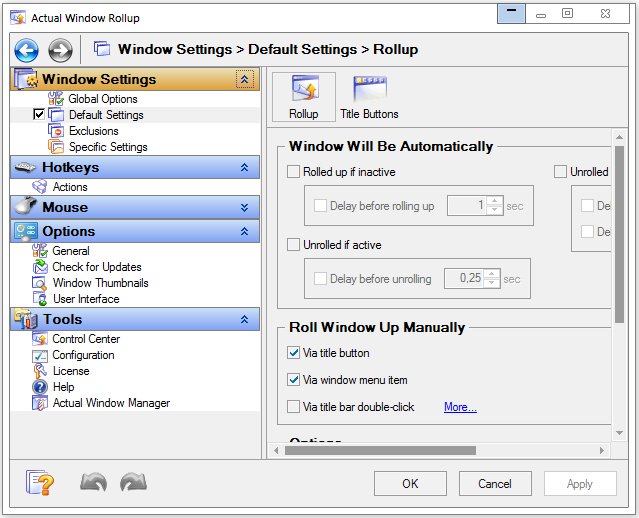Click the Exclusions icon
639x518 pixels.
pos(56,131)
